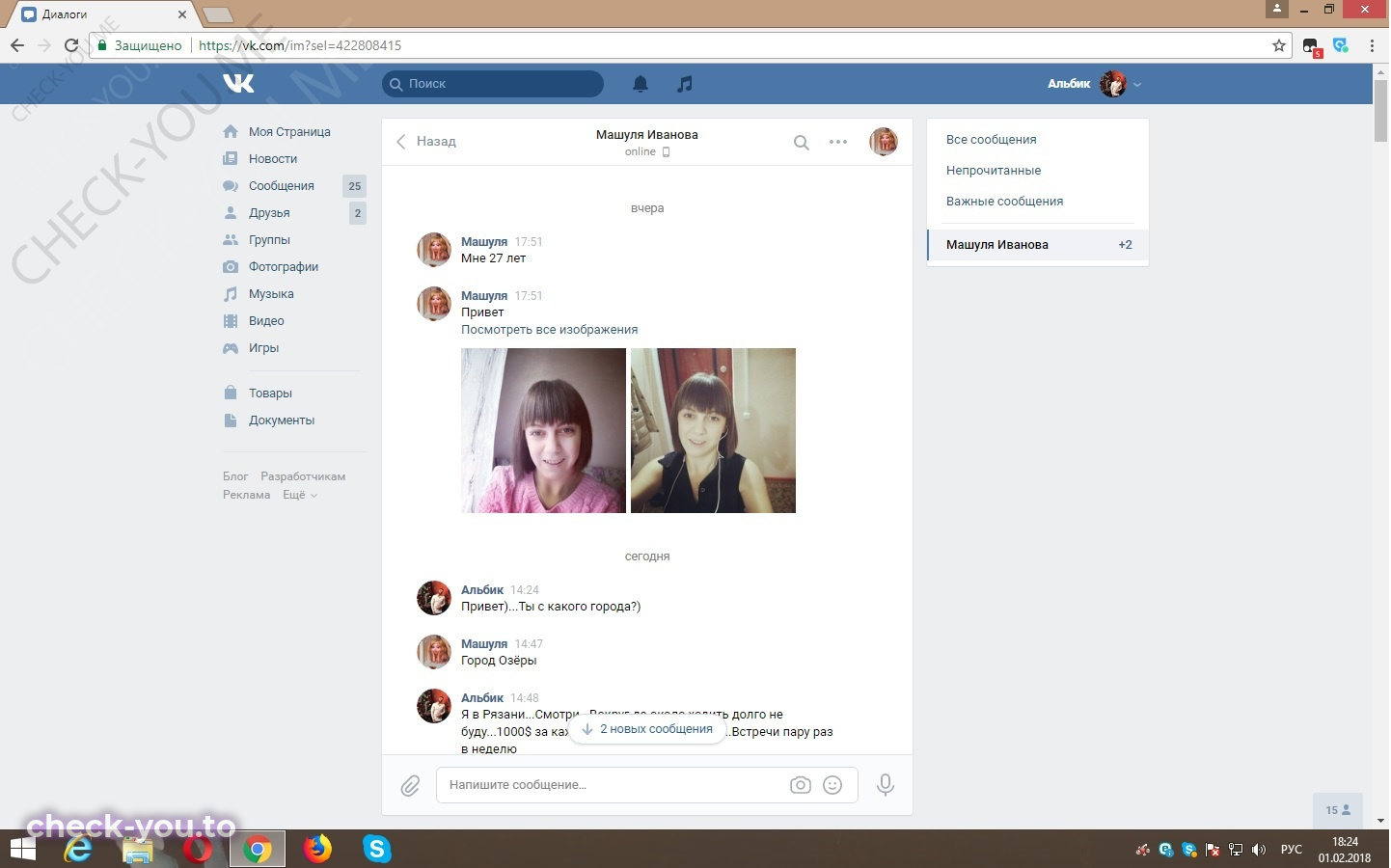Viewport: 1391px width, 868px height.
Task: Open Музыка in sidebar
Action: (271, 294)
